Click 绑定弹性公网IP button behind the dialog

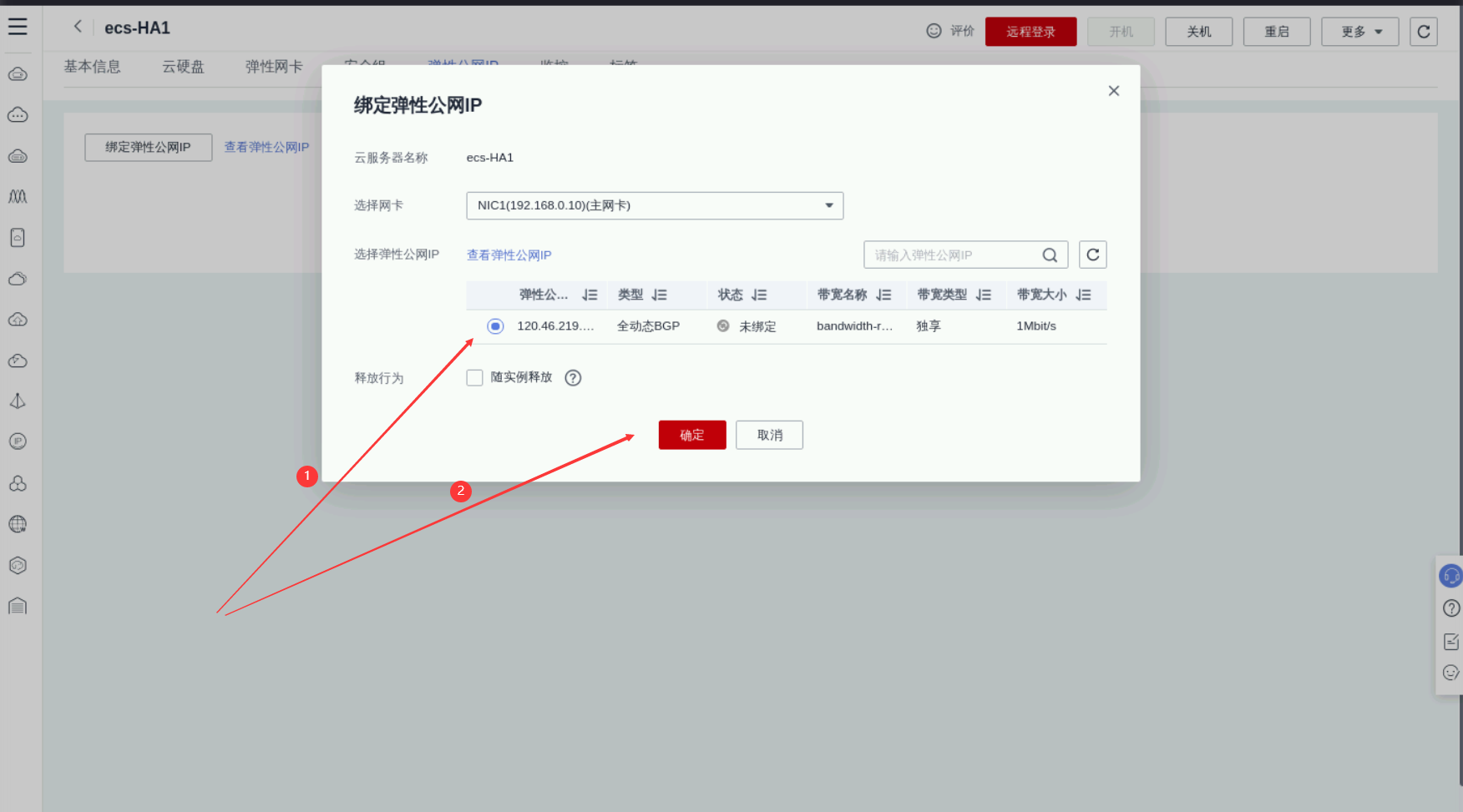(149, 147)
